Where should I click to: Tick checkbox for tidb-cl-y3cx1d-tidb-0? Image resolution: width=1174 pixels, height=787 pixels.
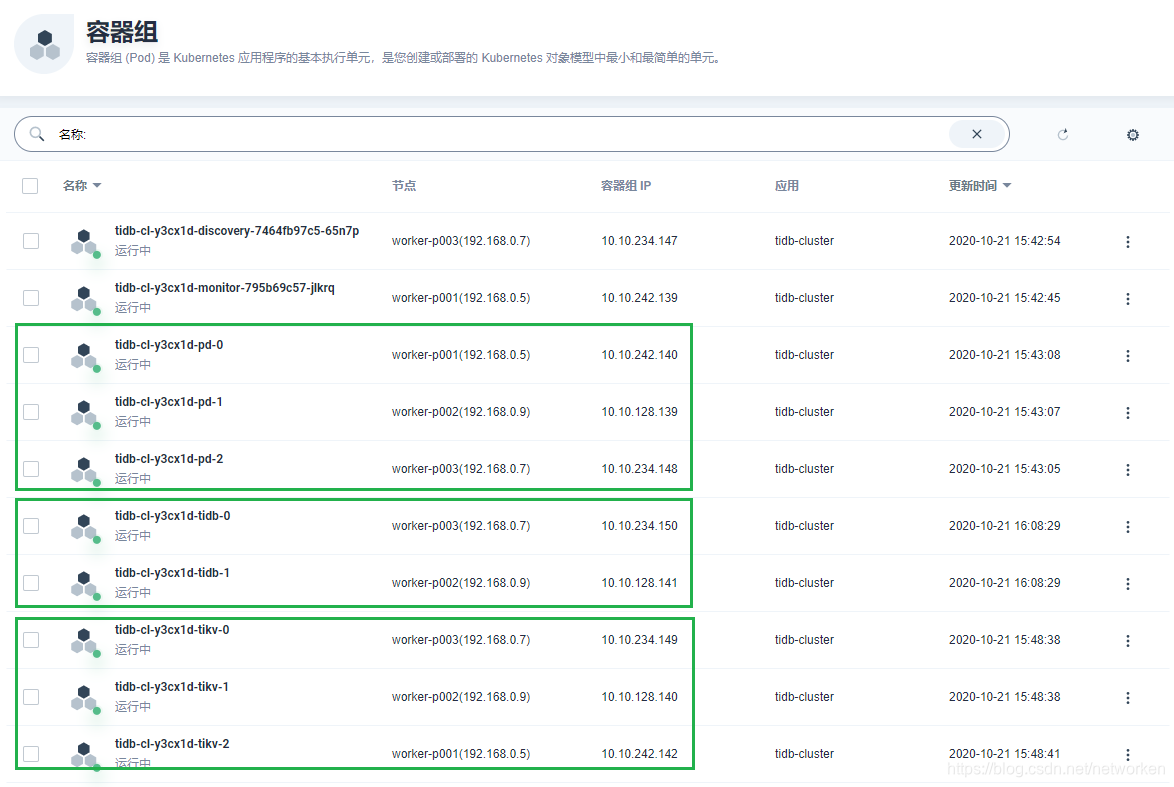31,526
